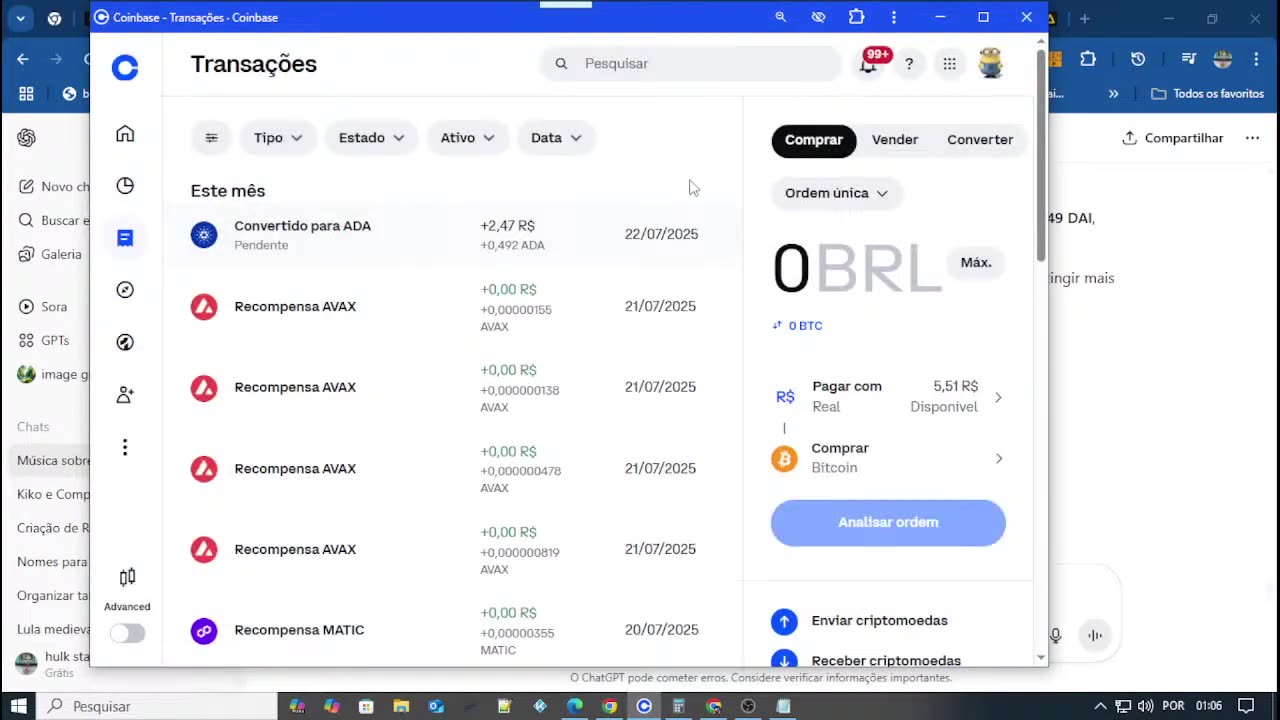Image resolution: width=1280 pixels, height=720 pixels.
Task: Open Advanced trading candlestick icon
Action: [127, 577]
